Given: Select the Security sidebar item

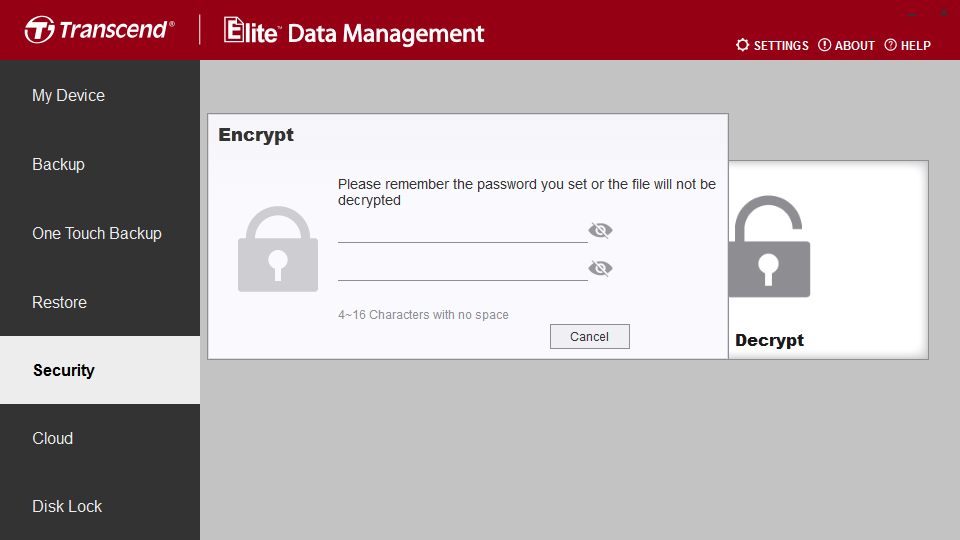Looking at the screenshot, I should tap(100, 370).
